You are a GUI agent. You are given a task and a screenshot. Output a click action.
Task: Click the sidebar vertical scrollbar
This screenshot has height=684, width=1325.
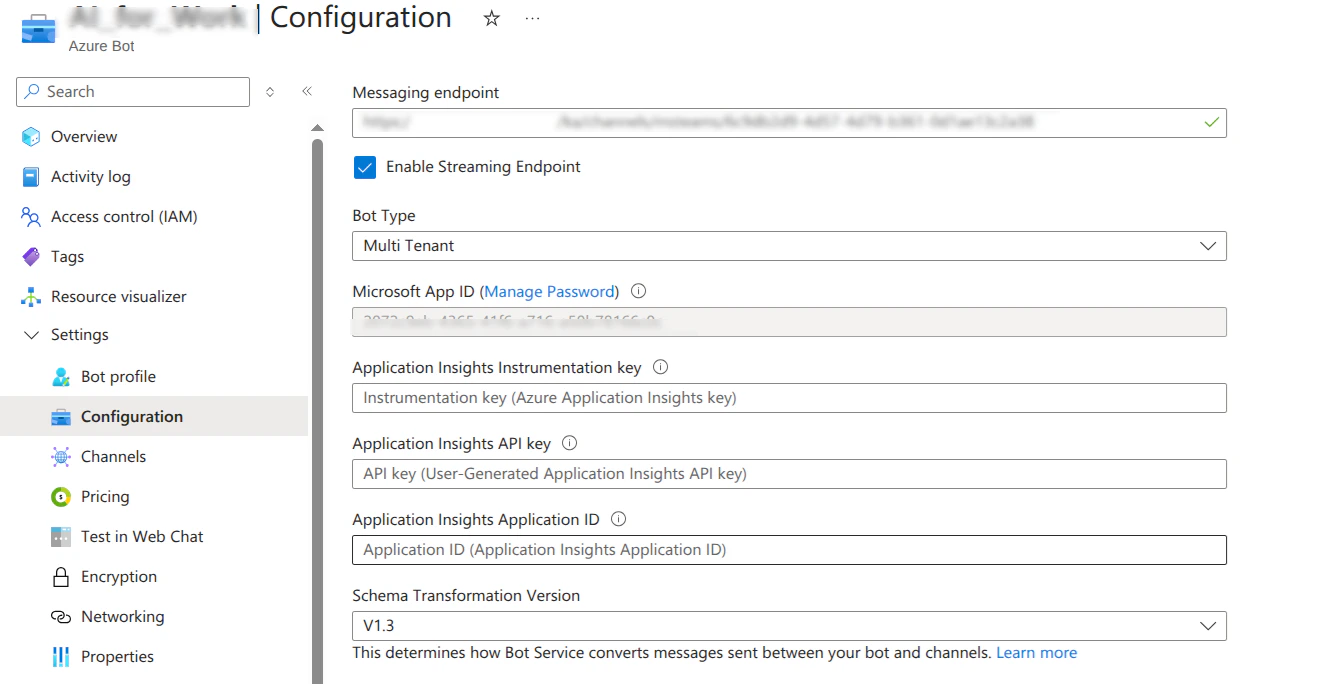click(x=318, y=400)
